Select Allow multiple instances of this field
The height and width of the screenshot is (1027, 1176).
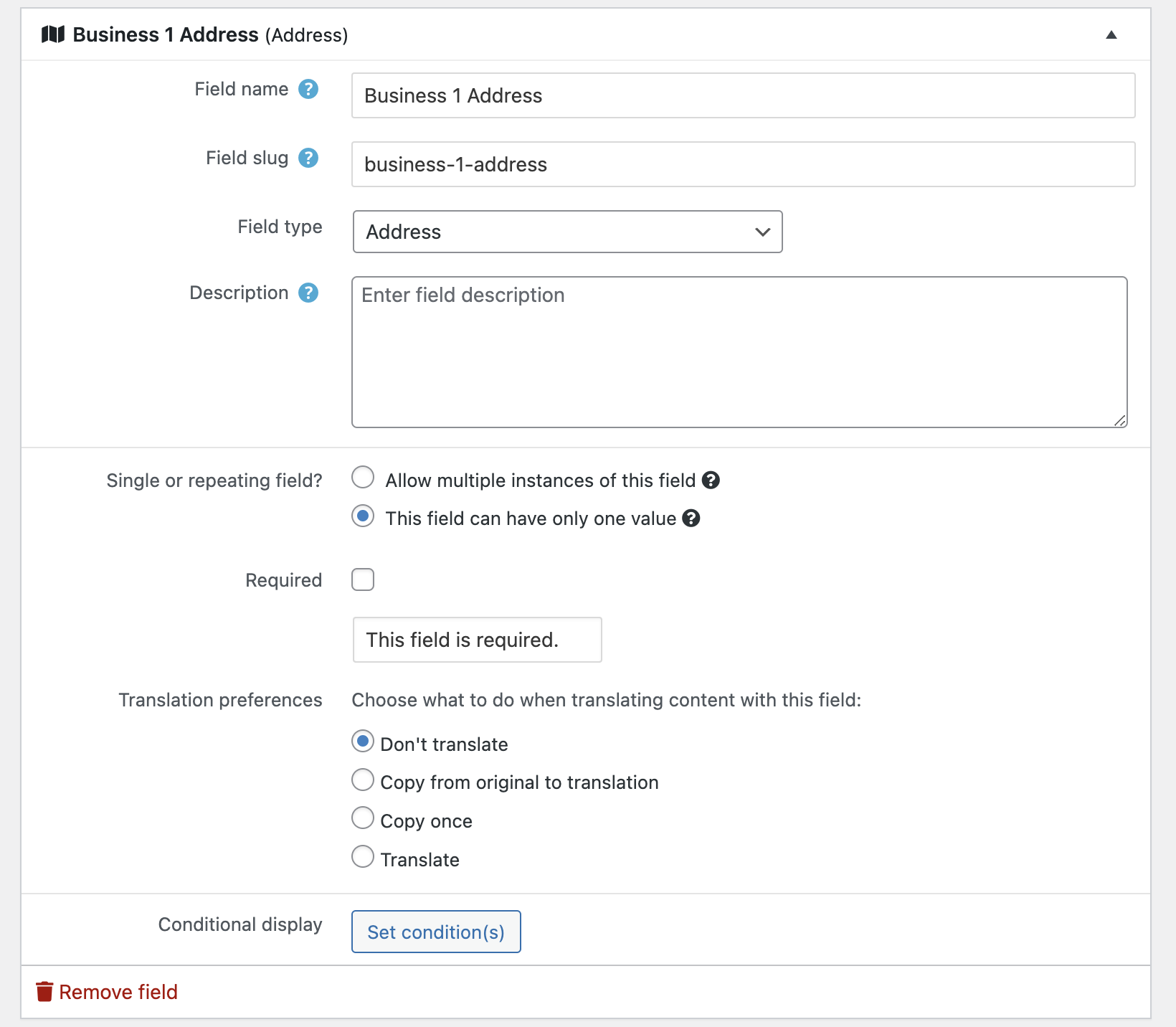tap(363, 478)
